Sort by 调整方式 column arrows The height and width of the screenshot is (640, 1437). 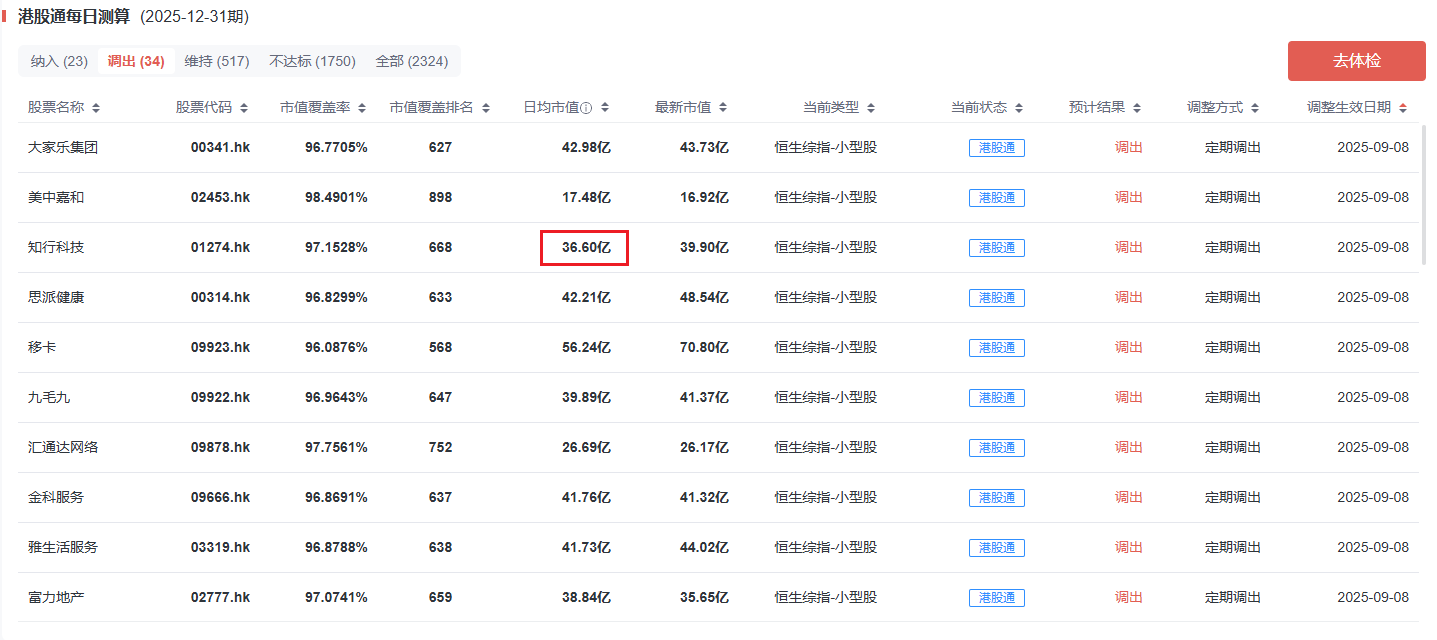(x=1254, y=108)
